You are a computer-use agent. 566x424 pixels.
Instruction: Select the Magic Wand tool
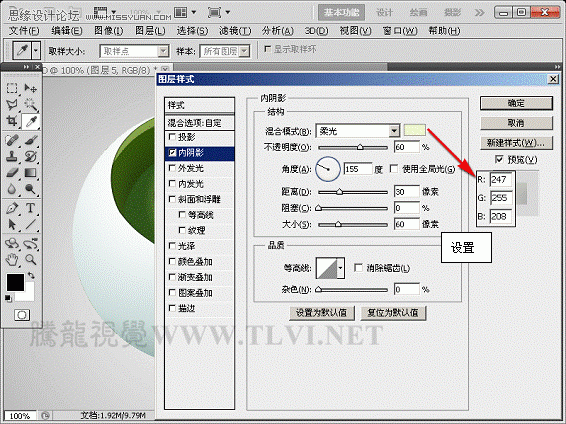(x=30, y=105)
